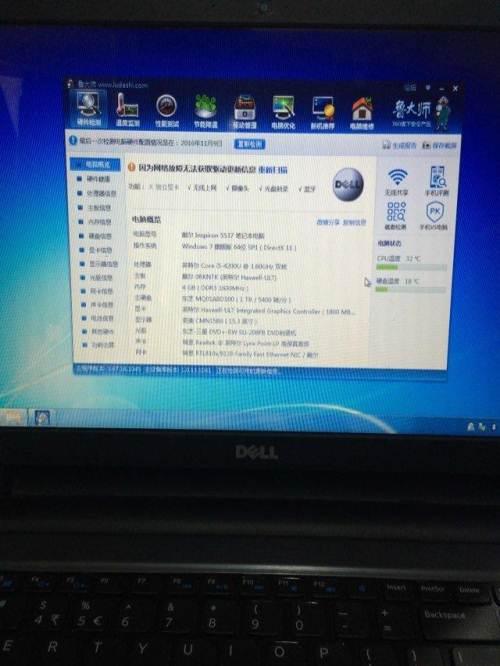
Task: Click 生成报告 in the info bar
Action: click(x=399, y=145)
